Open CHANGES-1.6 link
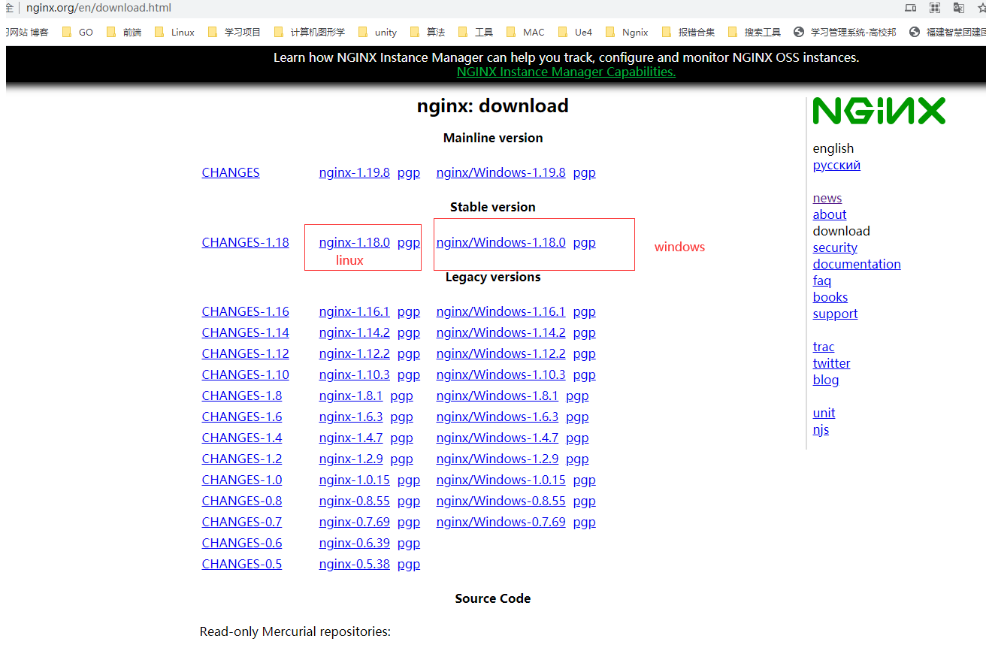The width and height of the screenshot is (1006, 672). pos(242,417)
